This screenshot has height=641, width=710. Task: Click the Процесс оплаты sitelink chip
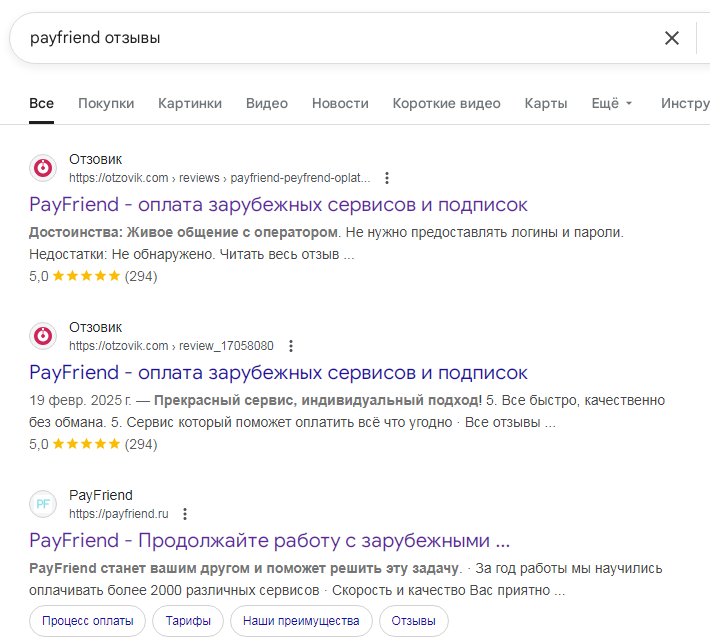[x=87, y=621]
